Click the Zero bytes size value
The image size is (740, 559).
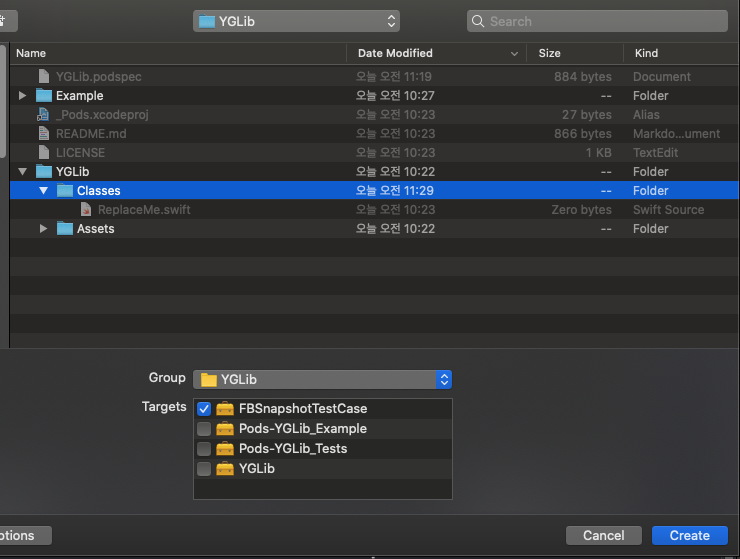tap(581, 210)
